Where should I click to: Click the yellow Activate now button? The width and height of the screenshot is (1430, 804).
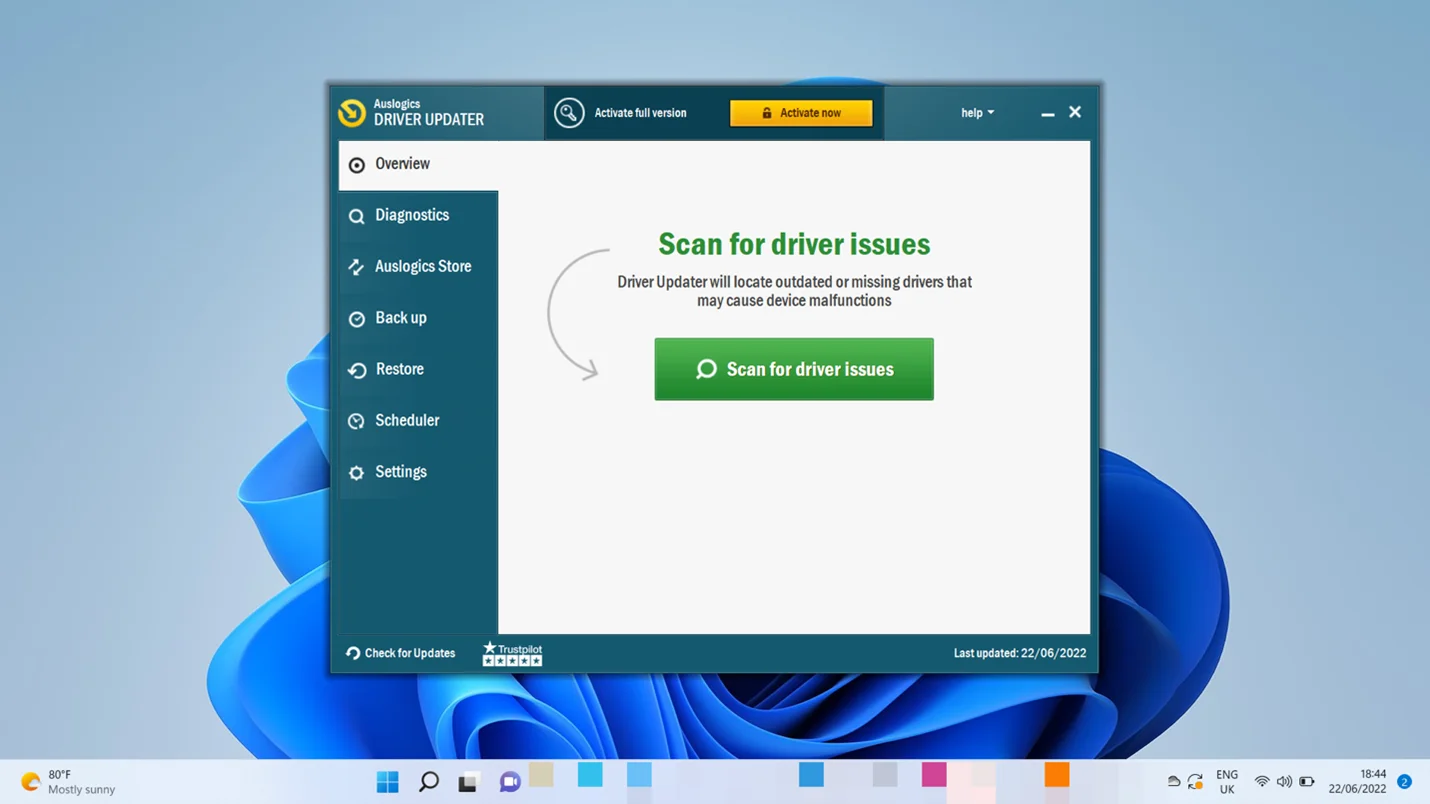[801, 113]
